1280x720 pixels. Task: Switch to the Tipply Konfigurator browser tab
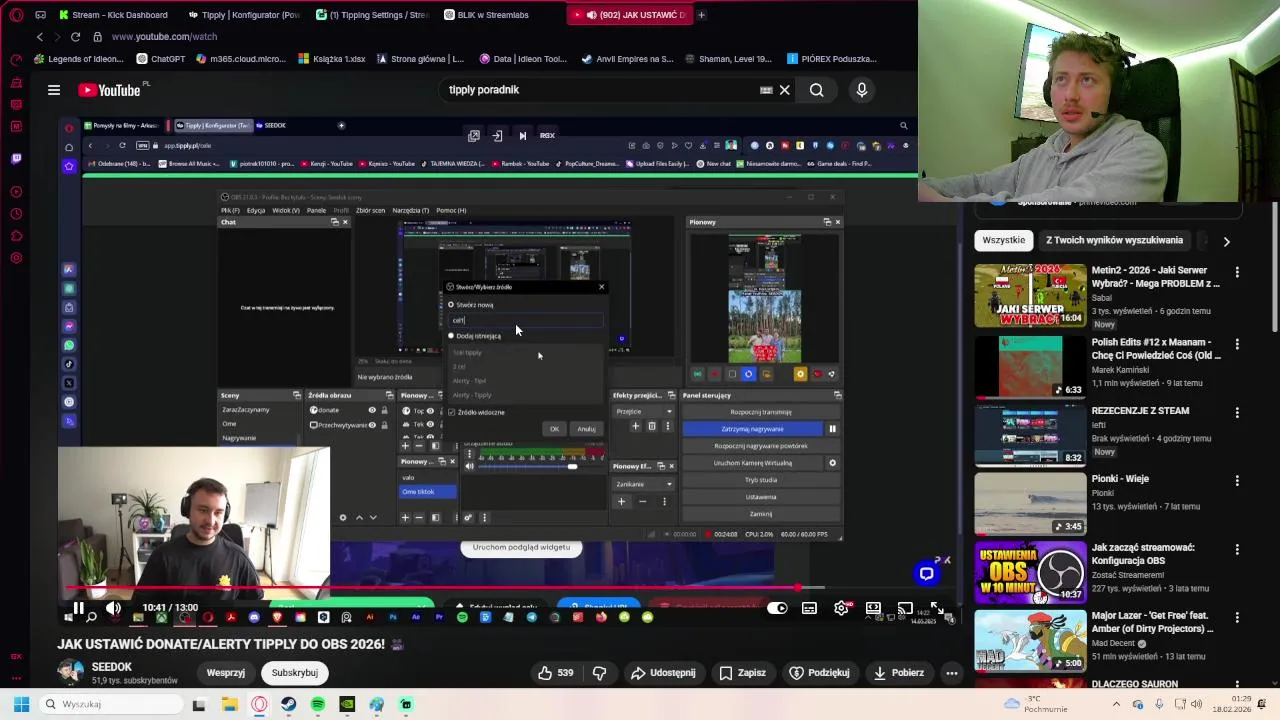(243, 15)
